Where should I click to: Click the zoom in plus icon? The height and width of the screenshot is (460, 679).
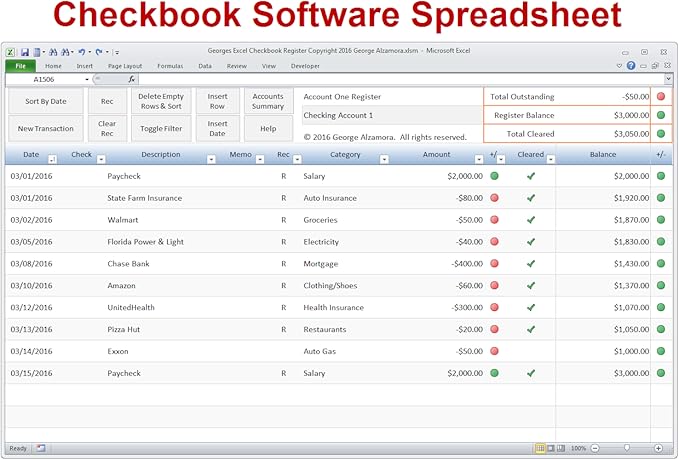[x=658, y=448]
